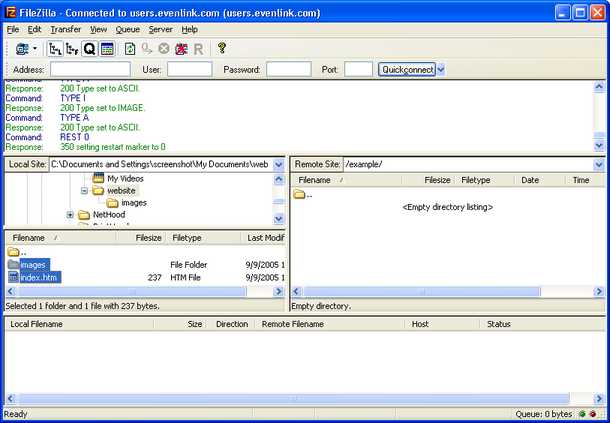This screenshot has height=423, width=610.
Task: Open the Help menu
Action: click(x=189, y=30)
